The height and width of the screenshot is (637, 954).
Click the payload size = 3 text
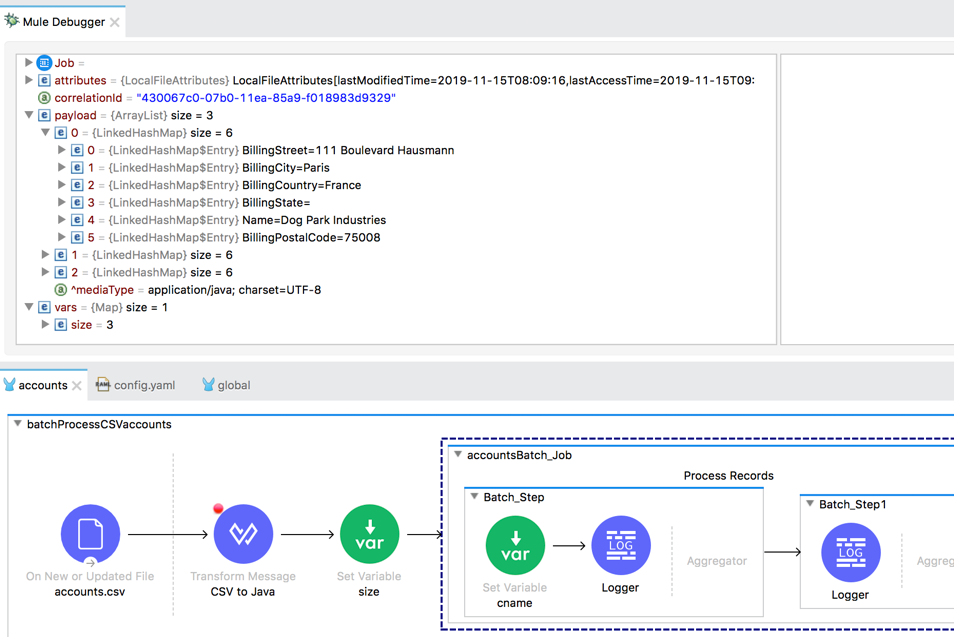pos(192,116)
